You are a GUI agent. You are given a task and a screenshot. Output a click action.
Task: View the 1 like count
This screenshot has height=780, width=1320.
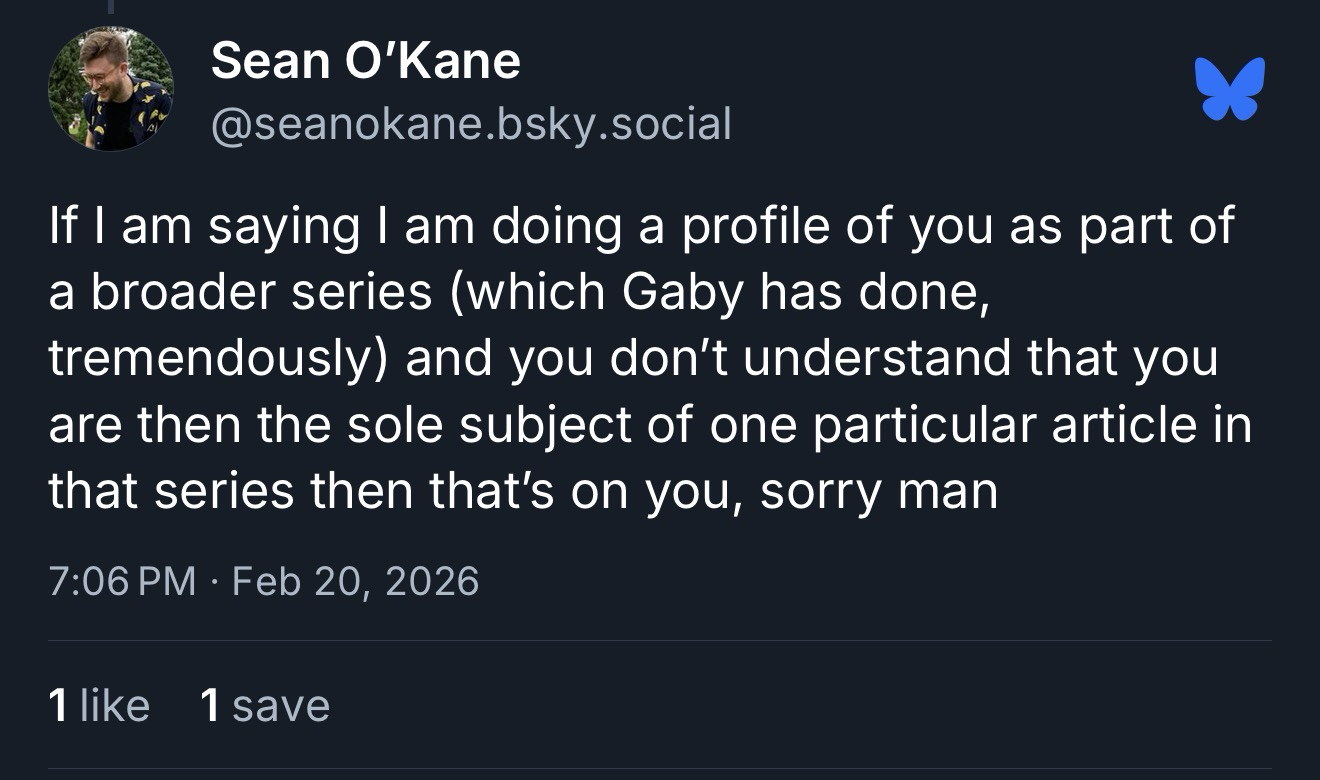[x=99, y=705]
